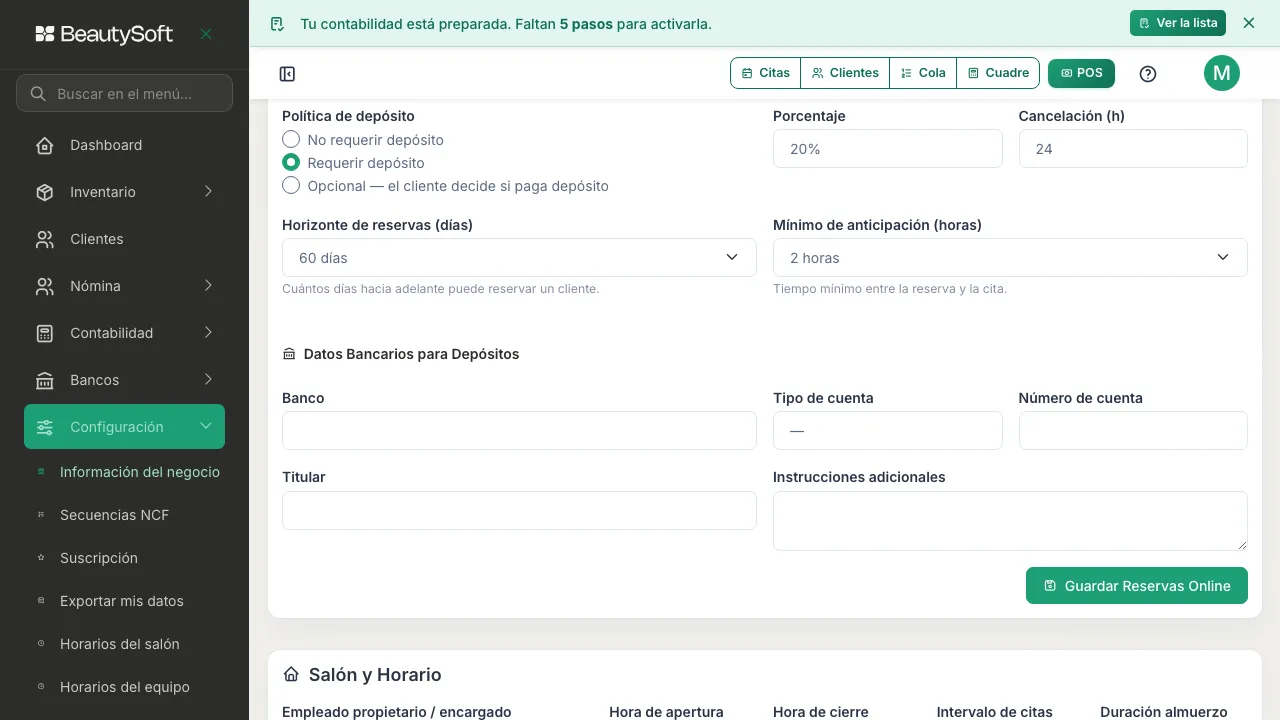The height and width of the screenshot is (720, 1280).
Task: Focus the Buscar en el menú field
Action: pyautogui.click(x=124, y=94)
